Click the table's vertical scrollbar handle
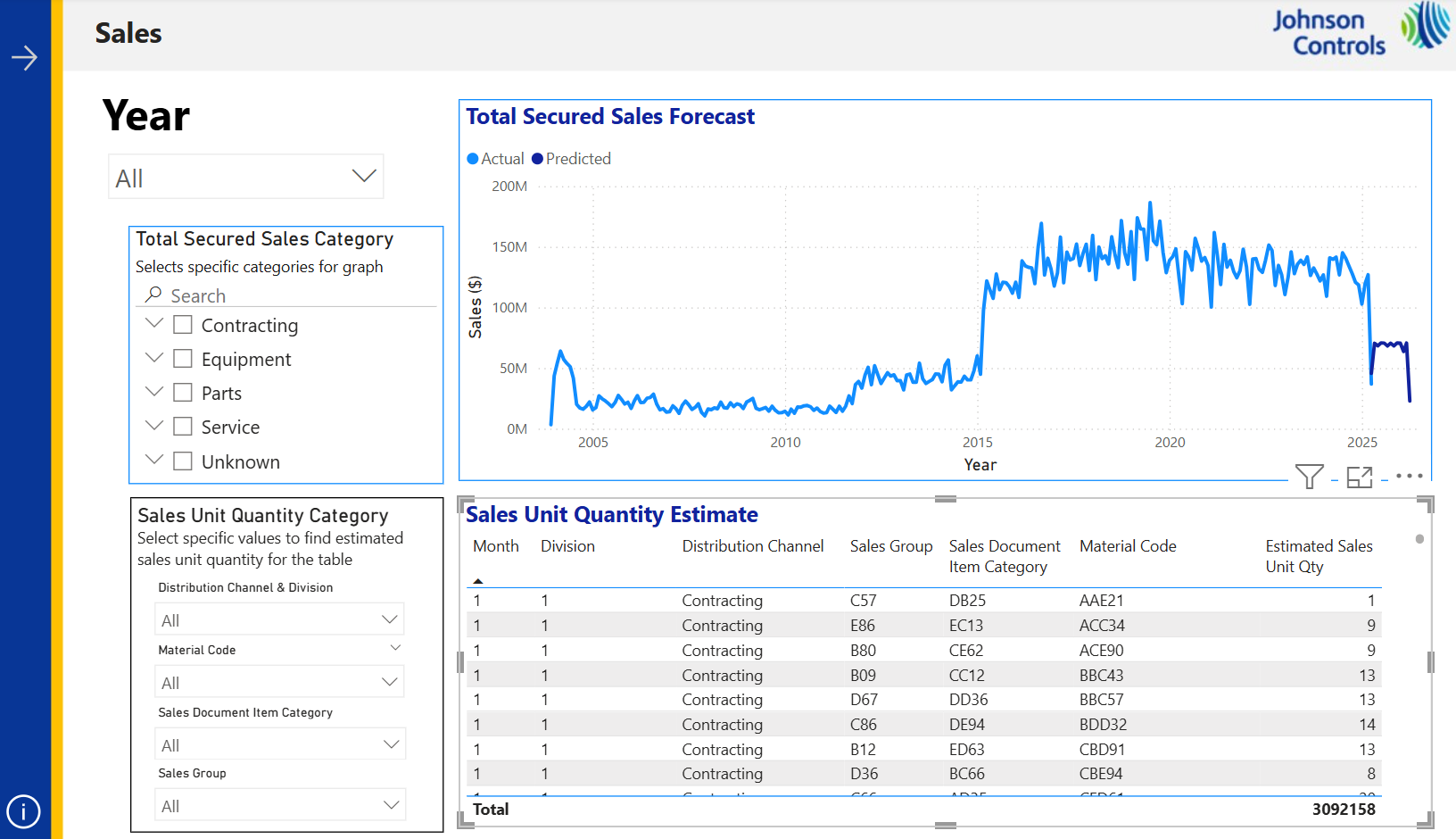Screen dimensions: 1456x839 tap(1419, 539)
